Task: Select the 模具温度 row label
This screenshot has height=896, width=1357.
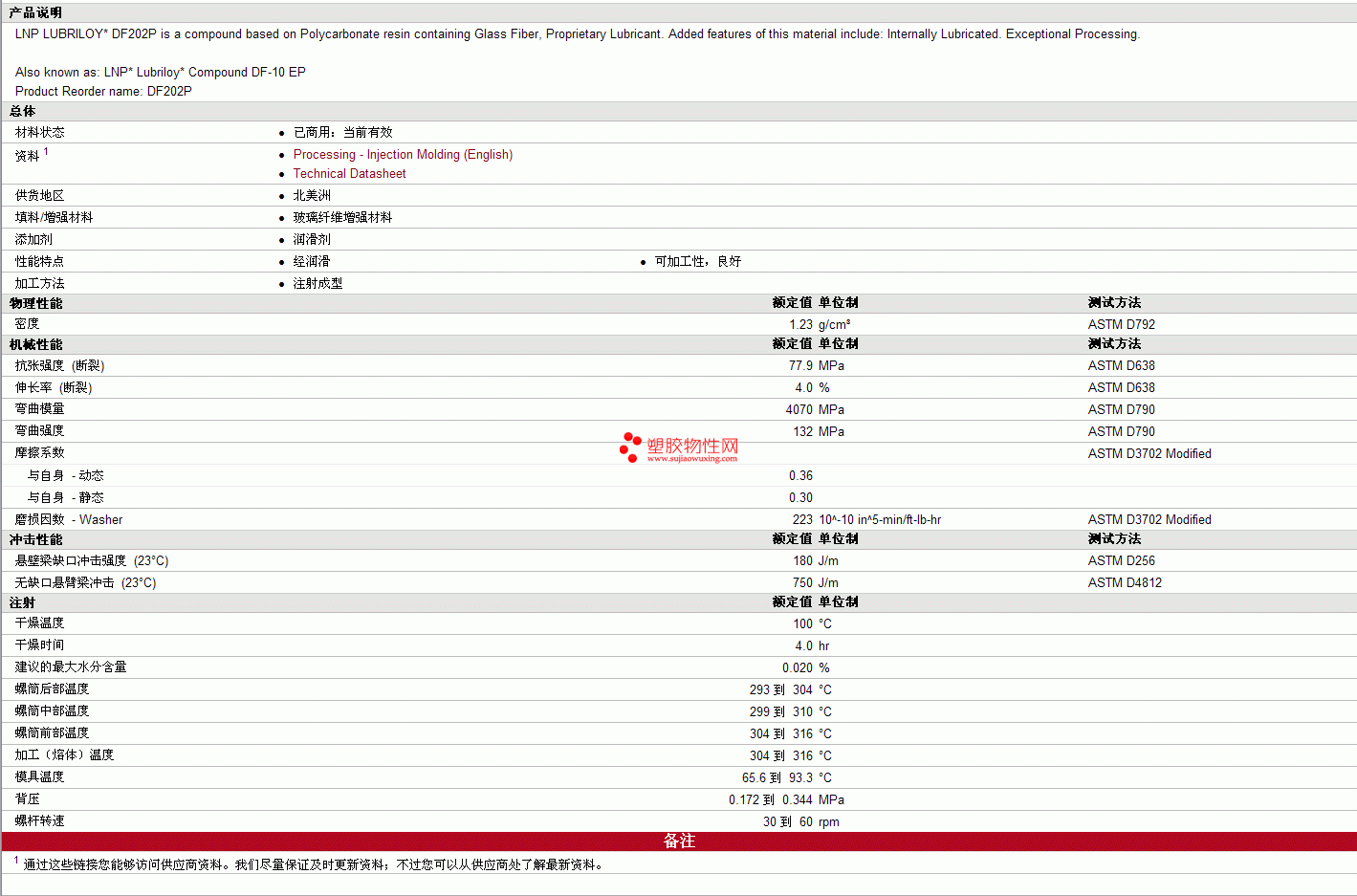Action: (39, 778)
